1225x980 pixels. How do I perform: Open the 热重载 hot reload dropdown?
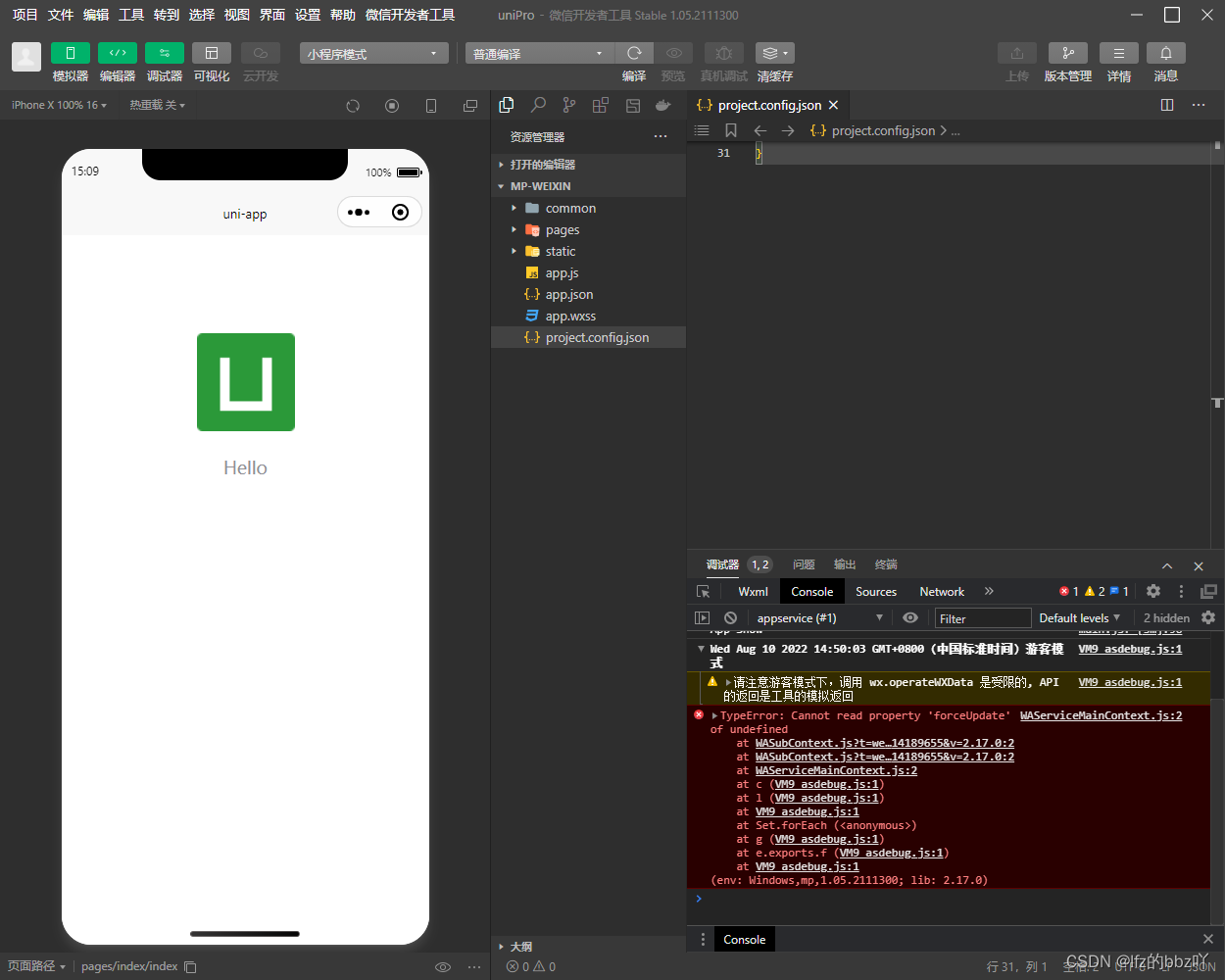pyautogui.click(x=157, y=105)
